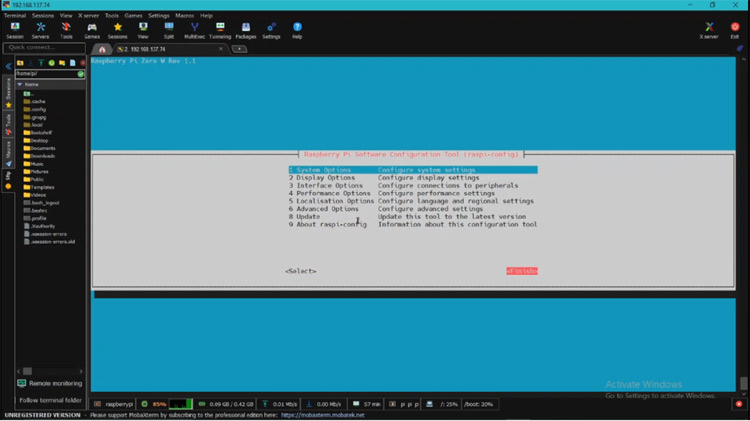
Task: Open the Terminal menu
Action: coord(15,15)
